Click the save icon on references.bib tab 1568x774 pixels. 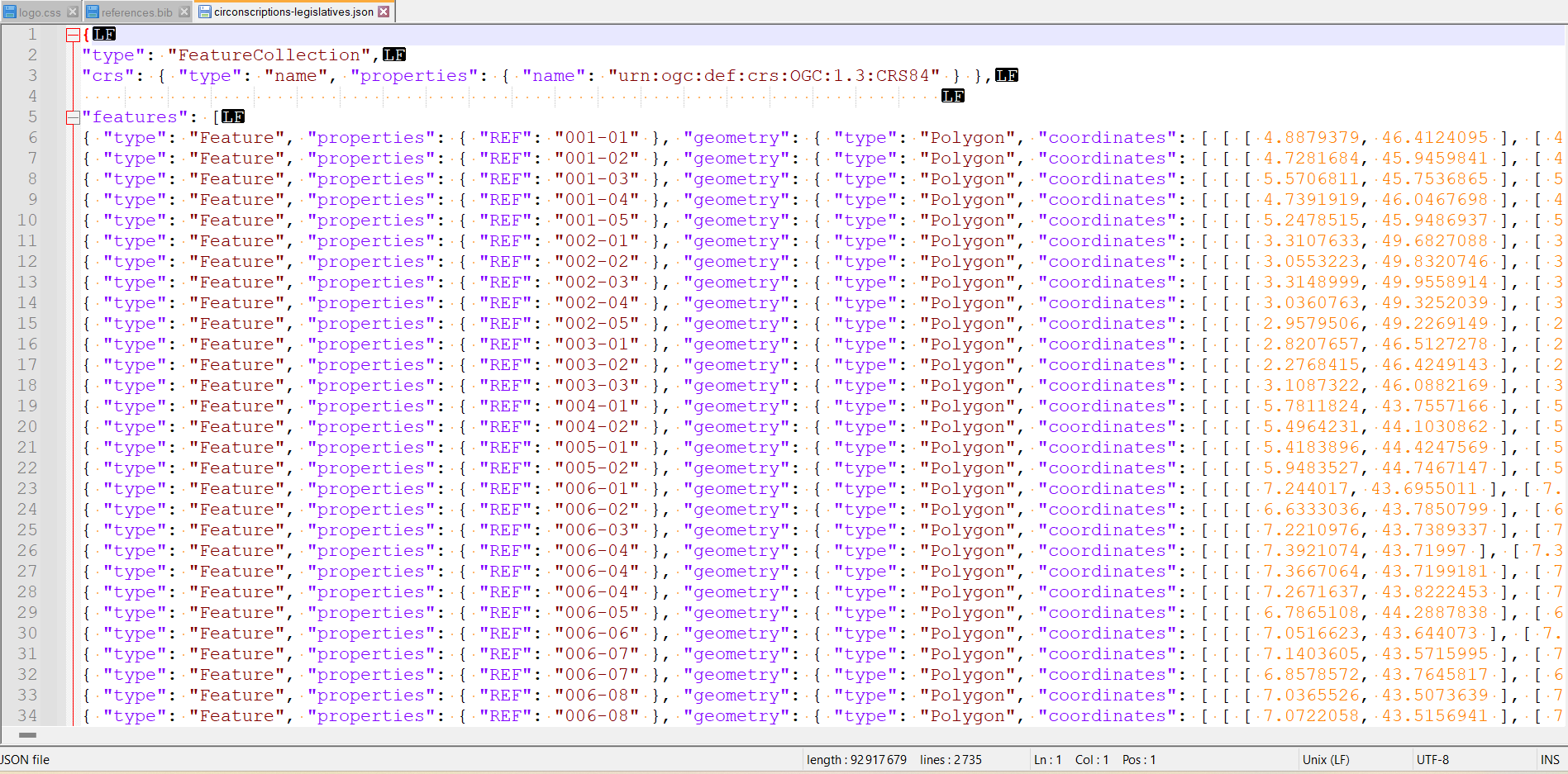[x=93, y=12]
